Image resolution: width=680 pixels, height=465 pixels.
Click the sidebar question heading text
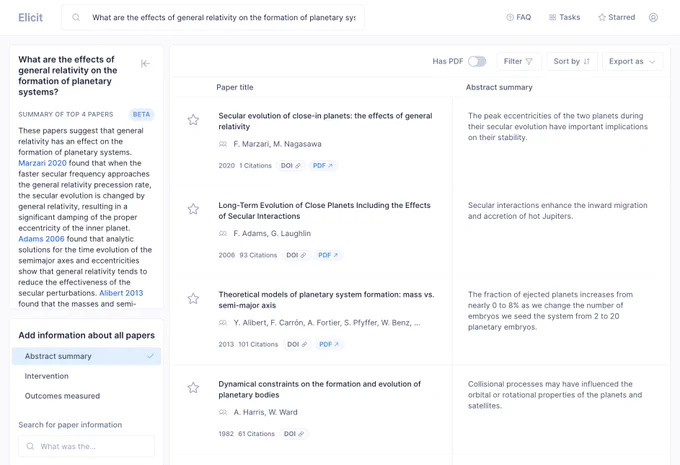(x=68, y=75)
